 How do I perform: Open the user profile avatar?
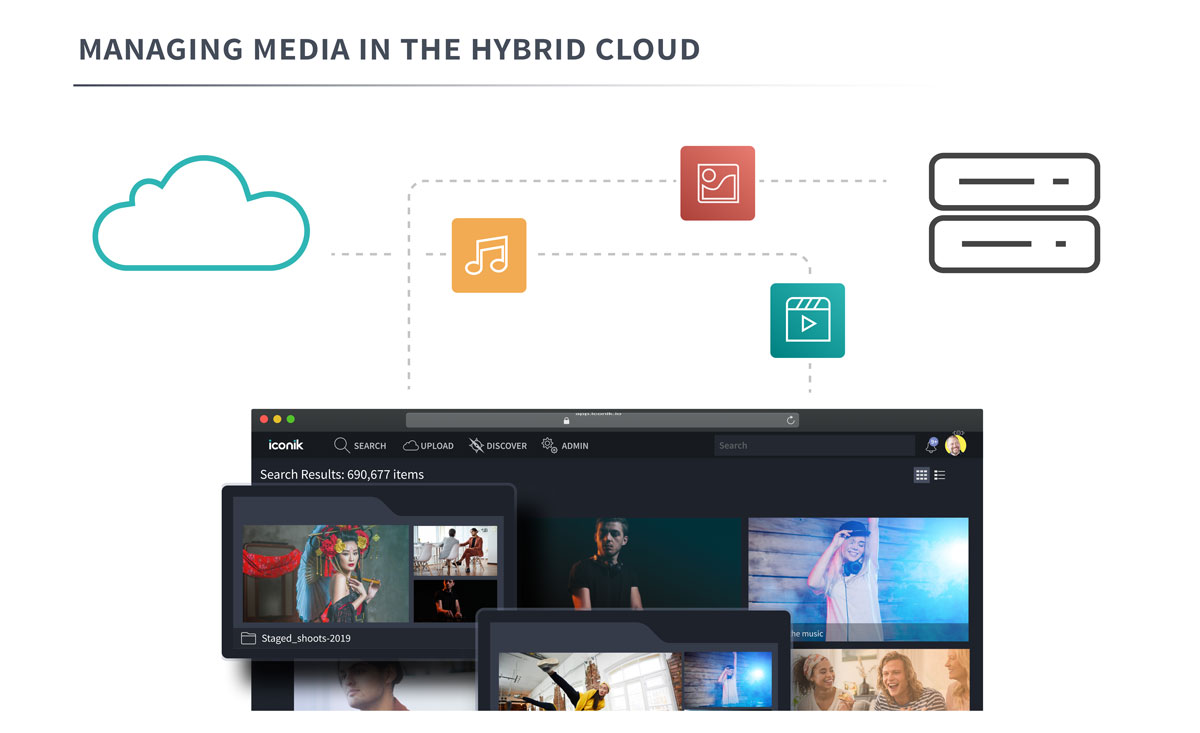pyautogui.click(x=955, y=445)
